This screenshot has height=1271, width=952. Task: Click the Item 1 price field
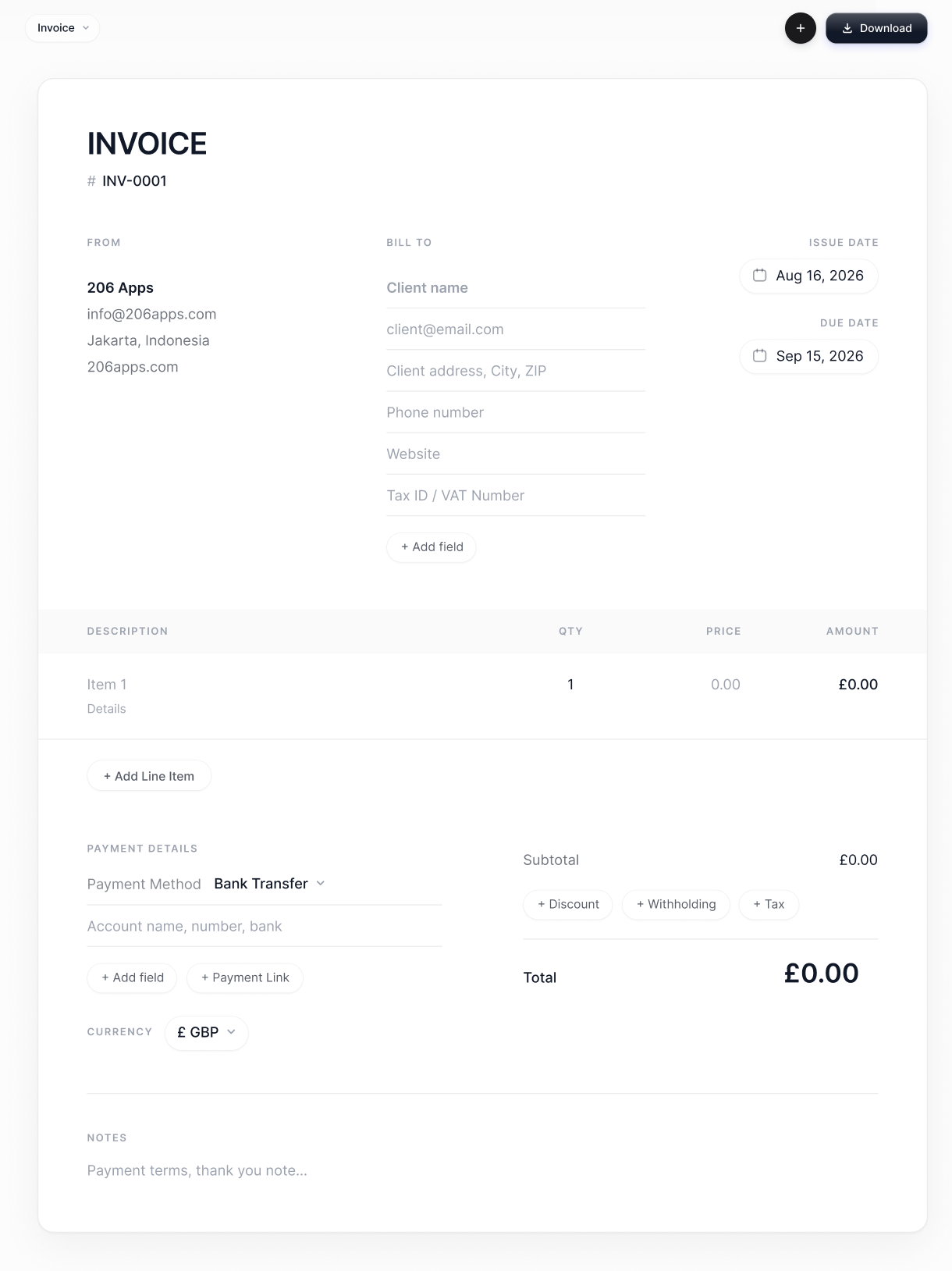tap(725, 685)
